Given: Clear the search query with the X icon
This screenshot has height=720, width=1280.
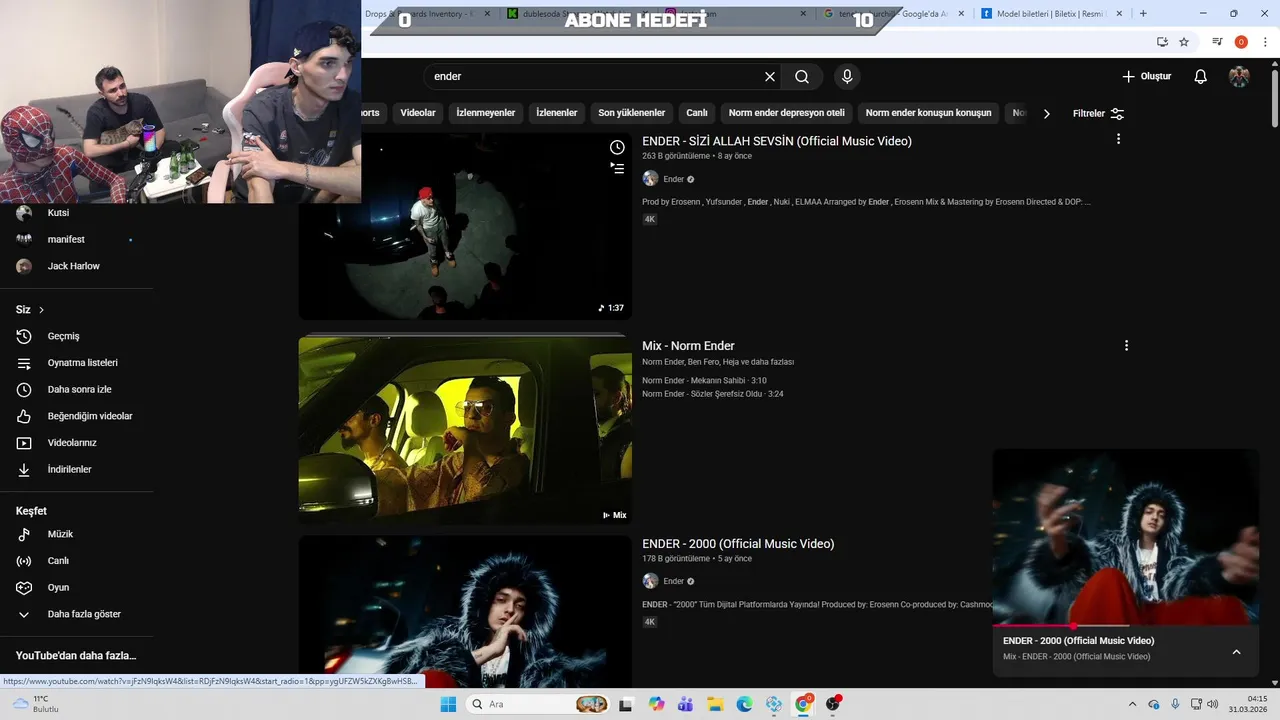Looking at the screenshot, I should pos(770,76).
